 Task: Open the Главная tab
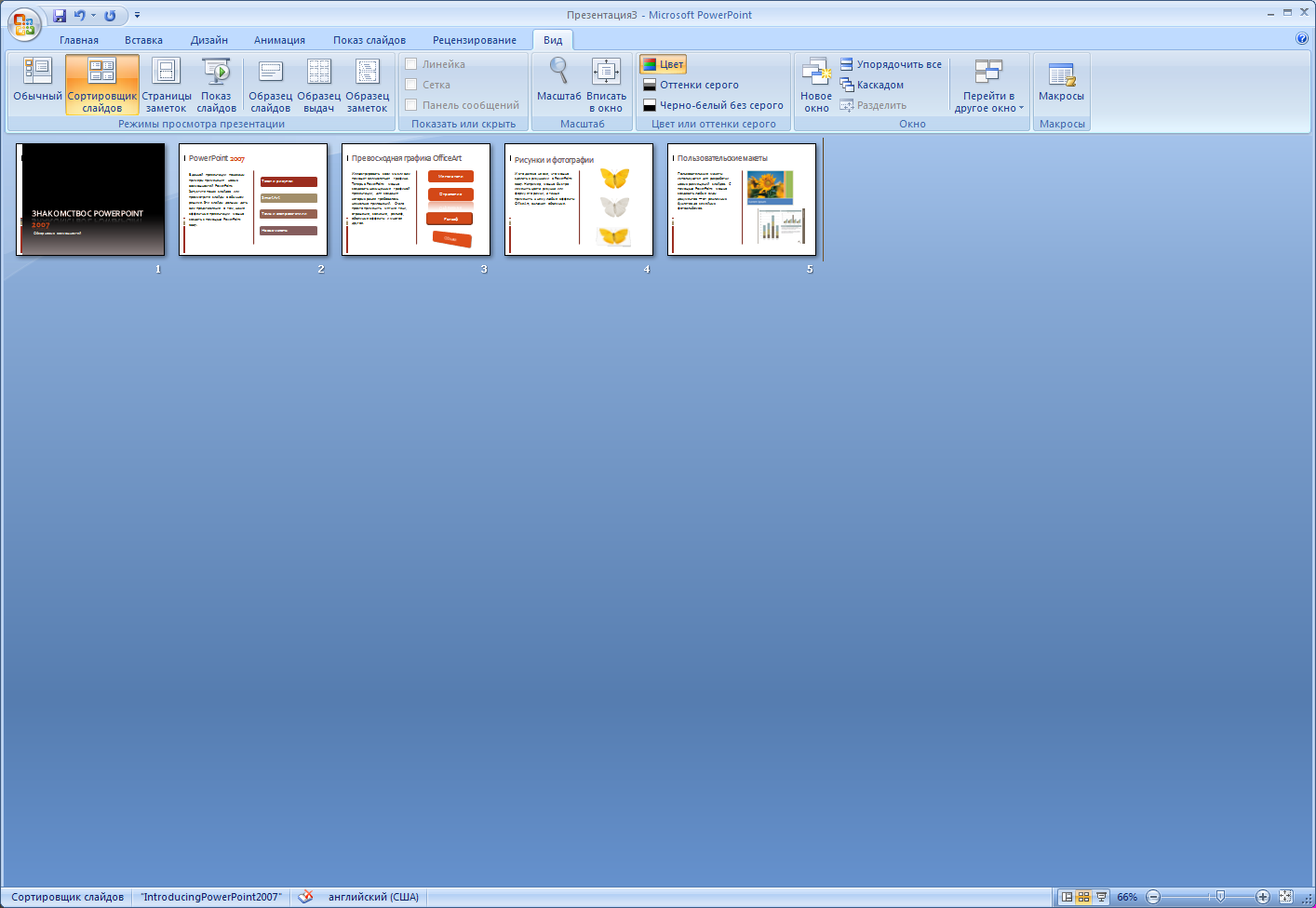click(x=79, y=40)
